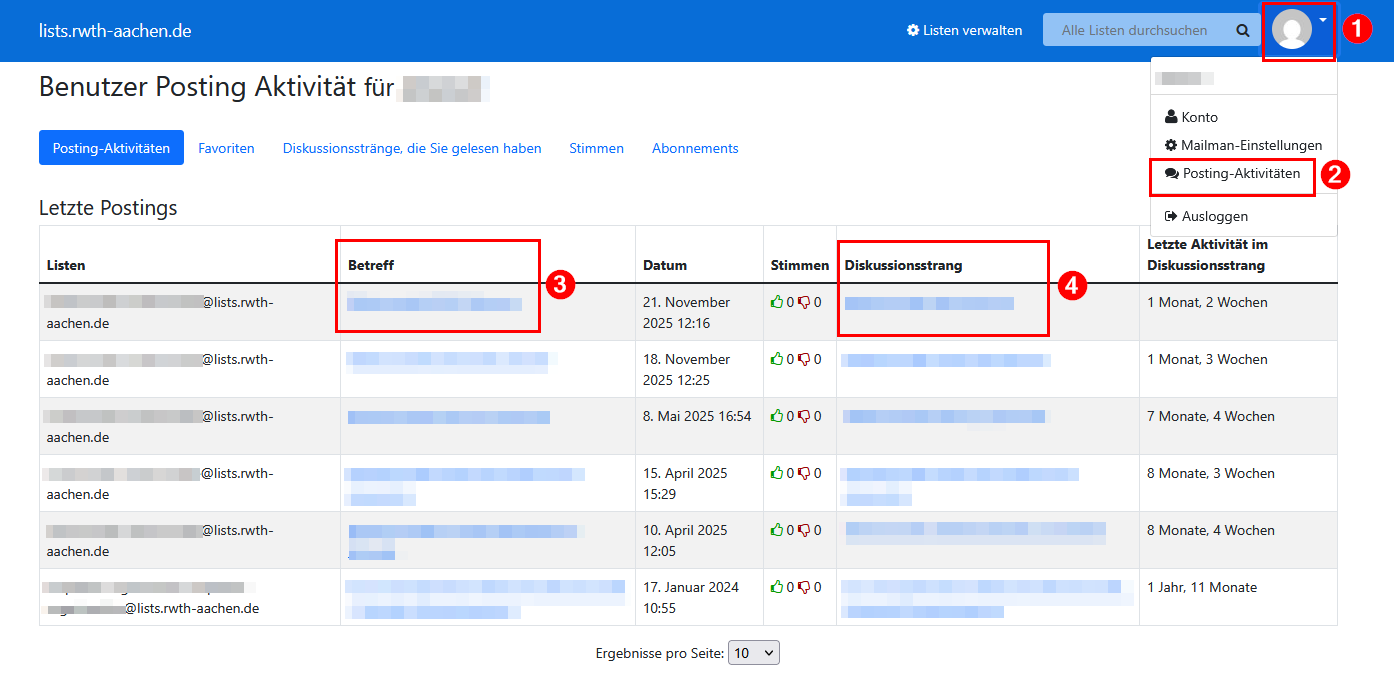Switch to the Favoriten tab
This screenshot has width=1394, height=700.
pyautogui.click(x=226, y=147)
